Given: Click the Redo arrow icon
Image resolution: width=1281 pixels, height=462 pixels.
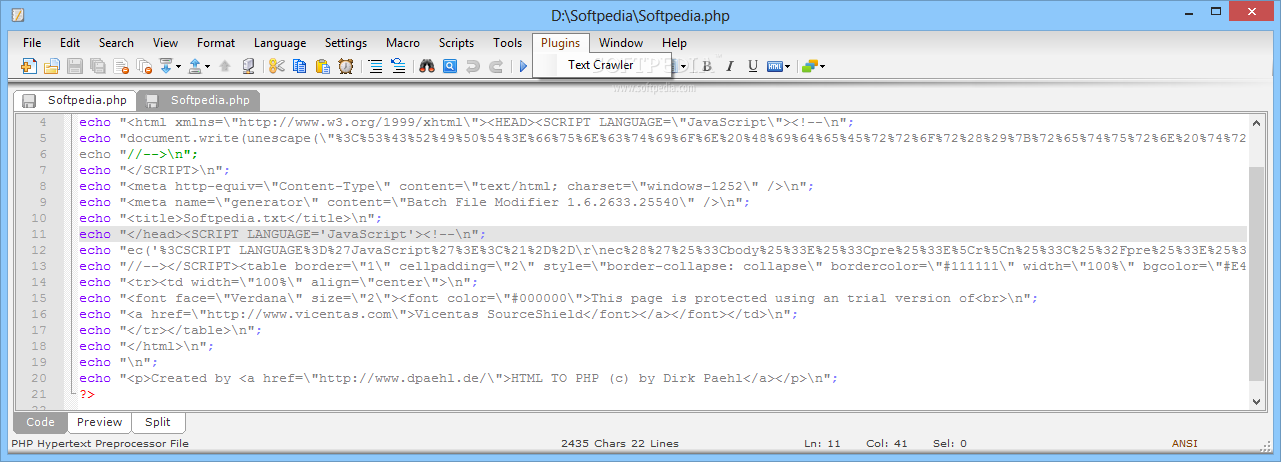Looking at the screenshot, I should [x=496, y=67].
